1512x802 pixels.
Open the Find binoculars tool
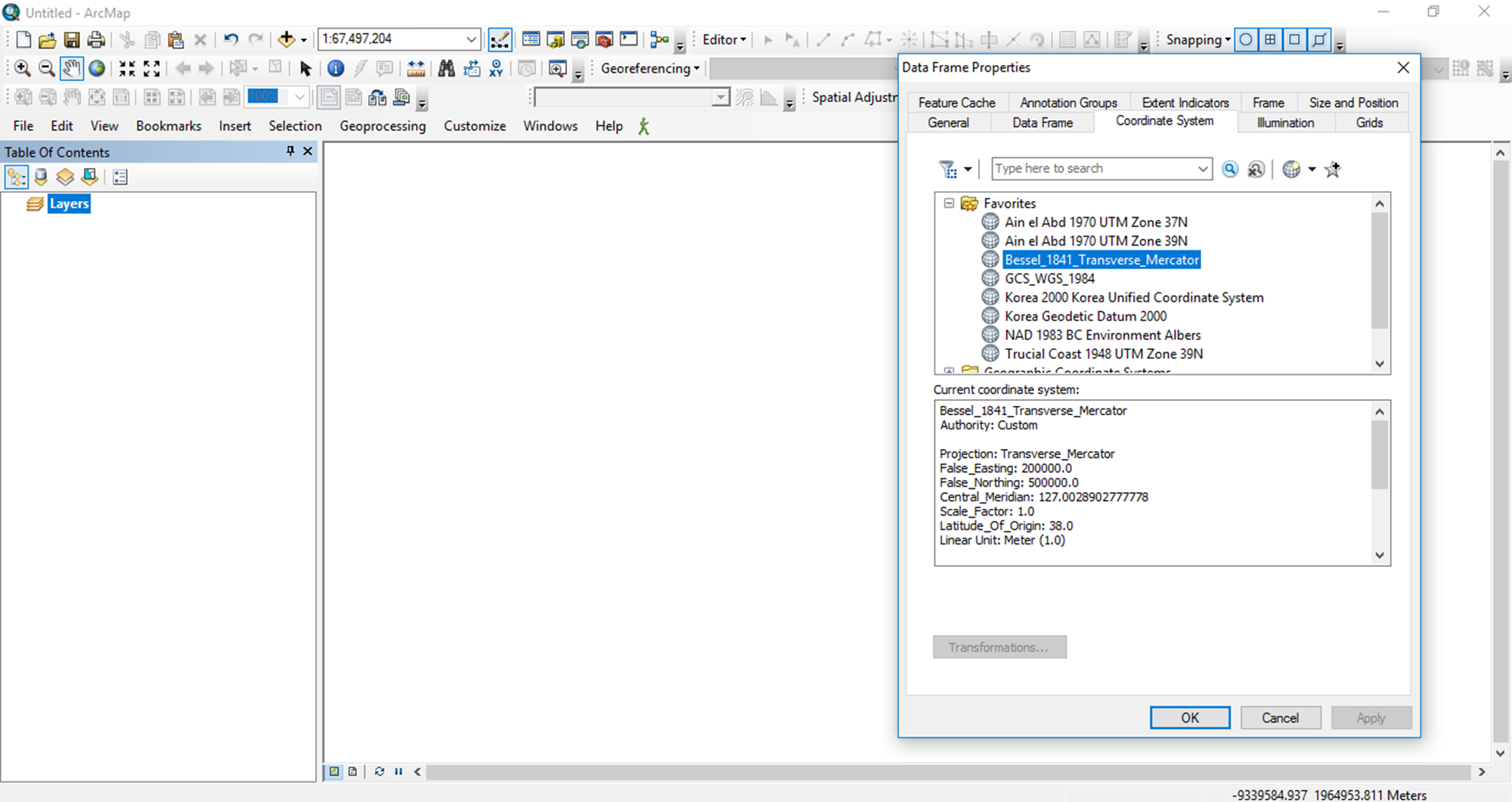446,69
